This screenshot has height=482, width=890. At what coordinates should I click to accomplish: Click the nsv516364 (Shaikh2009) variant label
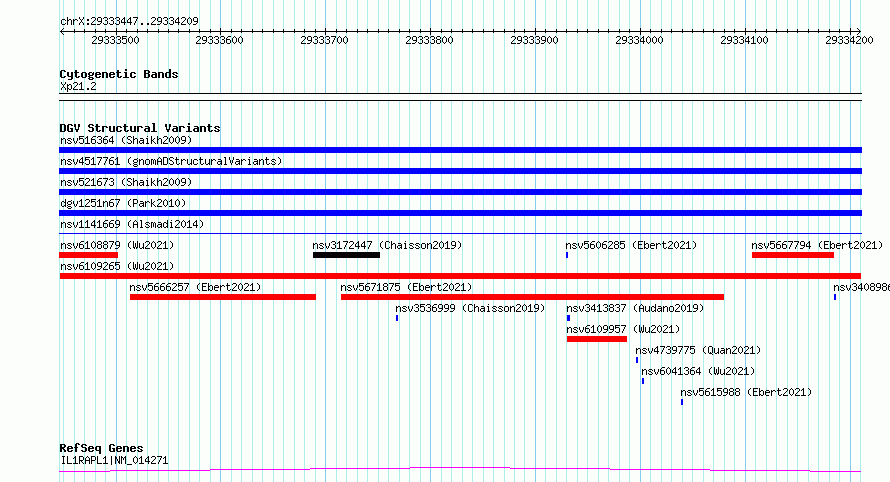coord(126,140)
